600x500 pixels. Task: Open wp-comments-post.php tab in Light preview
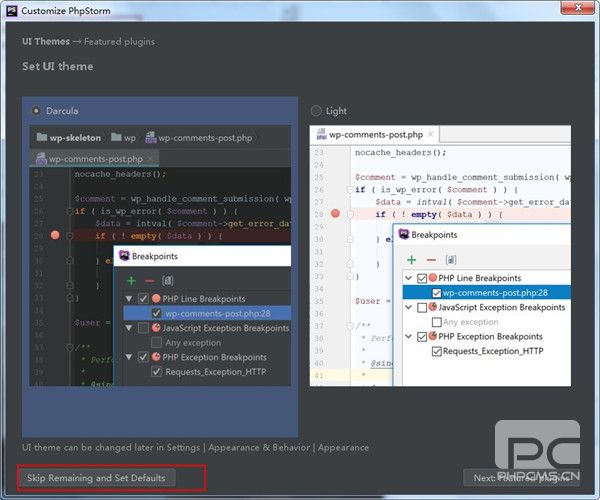[x=376, y=135]
